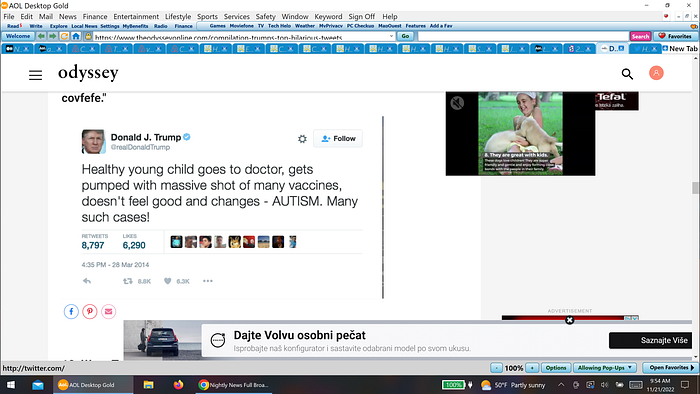This screenshot has width=700, height=394.
Task: Share the article by email icon
Action: tap(108, 311)
